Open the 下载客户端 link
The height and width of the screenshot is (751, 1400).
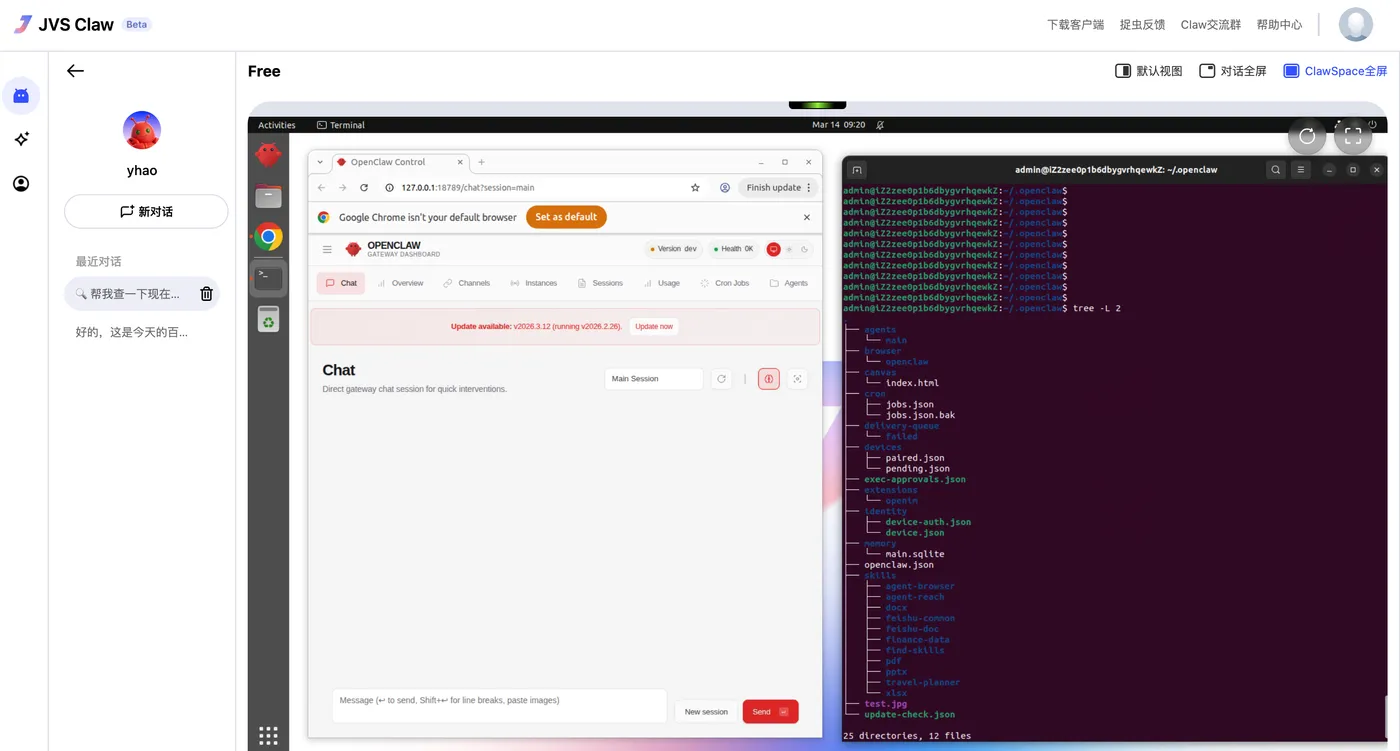(1075, 25)
